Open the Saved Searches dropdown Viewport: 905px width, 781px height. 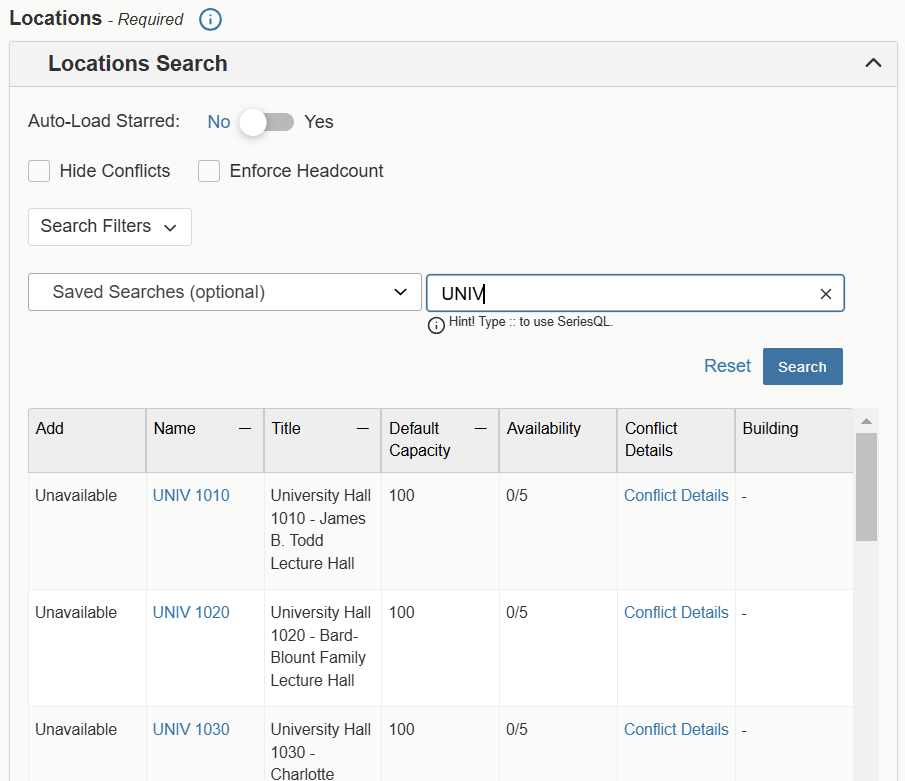(x=225, y=292)
